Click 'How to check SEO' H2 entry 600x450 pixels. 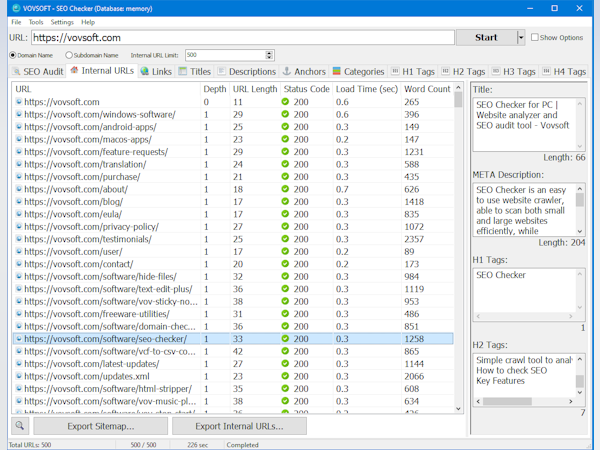pyautogui.click(x=511, y=370)
